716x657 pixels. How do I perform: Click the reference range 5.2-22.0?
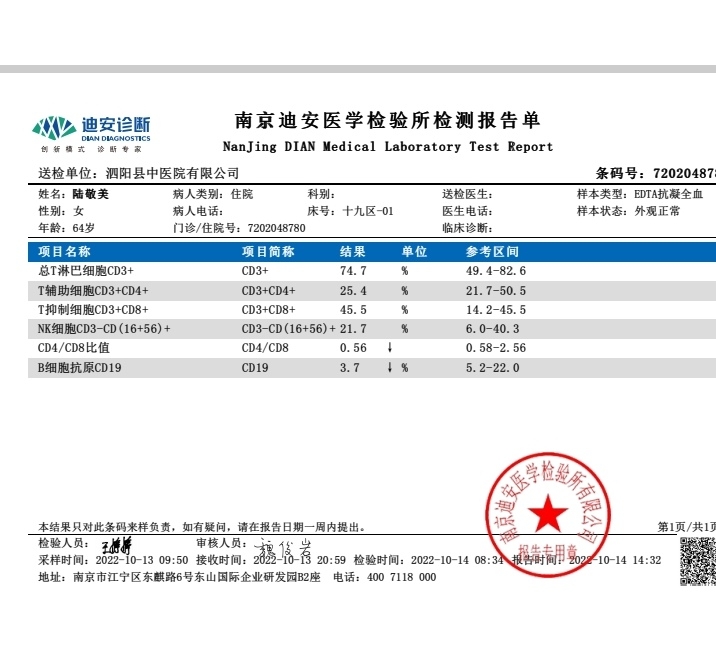tap(492, 368)
